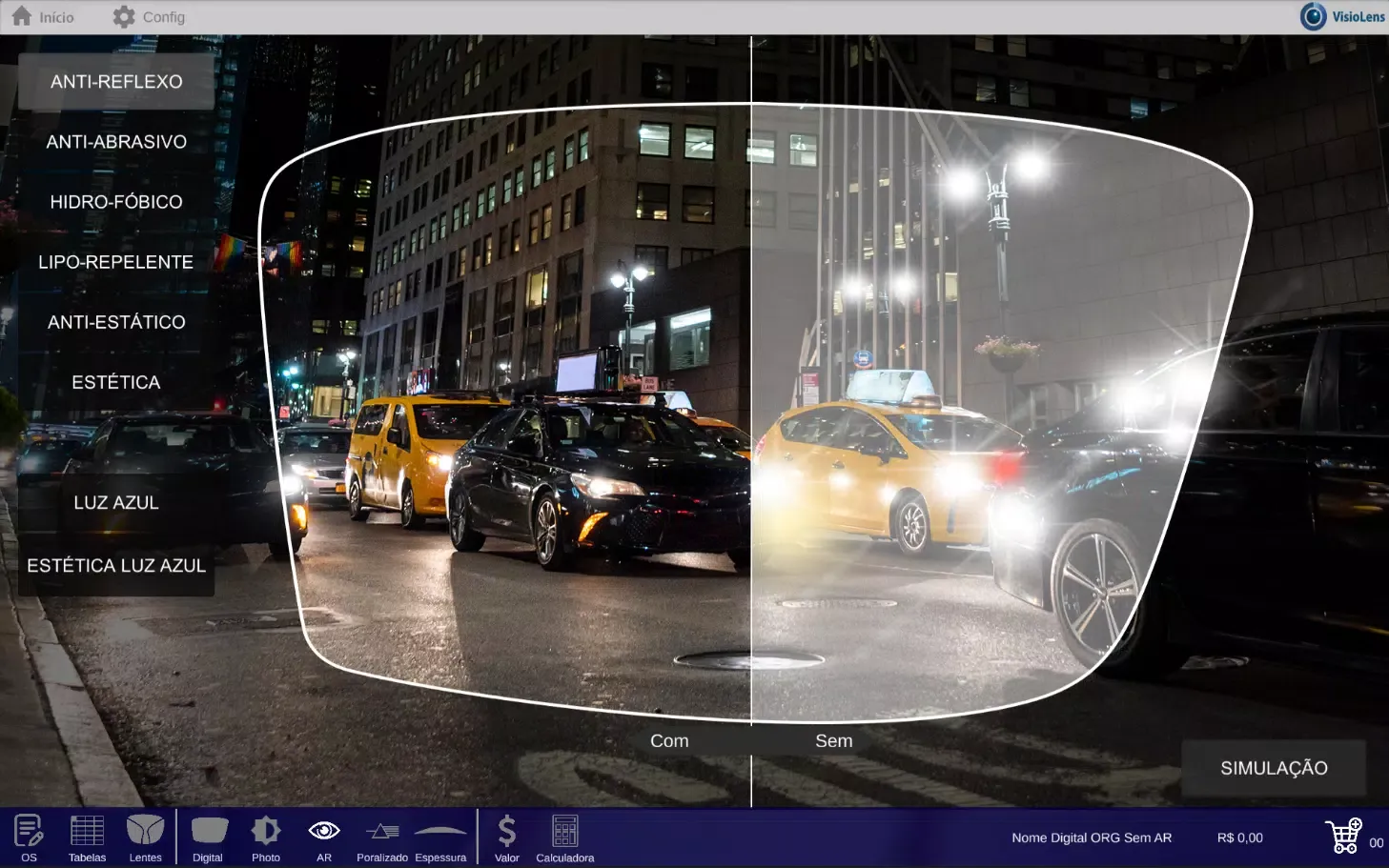Enable the HIDRO-FÓBICO treatment
Screen dimensions: 1389x868
point(115,201)
